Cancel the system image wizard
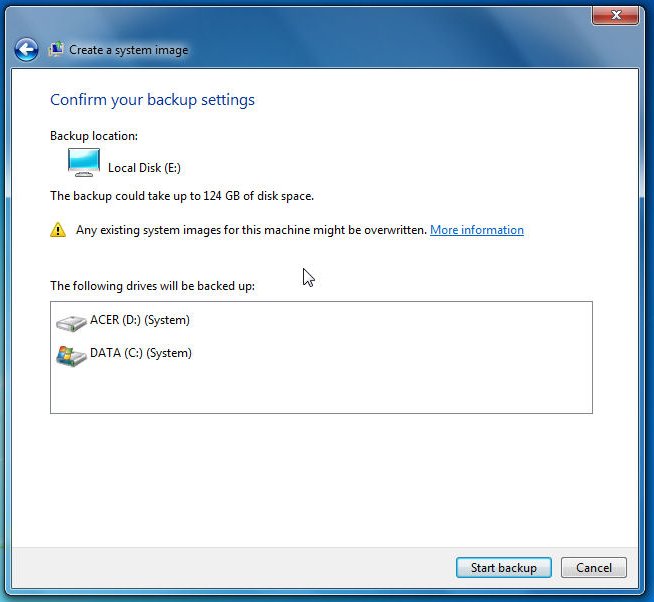The image size is (654, 602). [593, 567]
